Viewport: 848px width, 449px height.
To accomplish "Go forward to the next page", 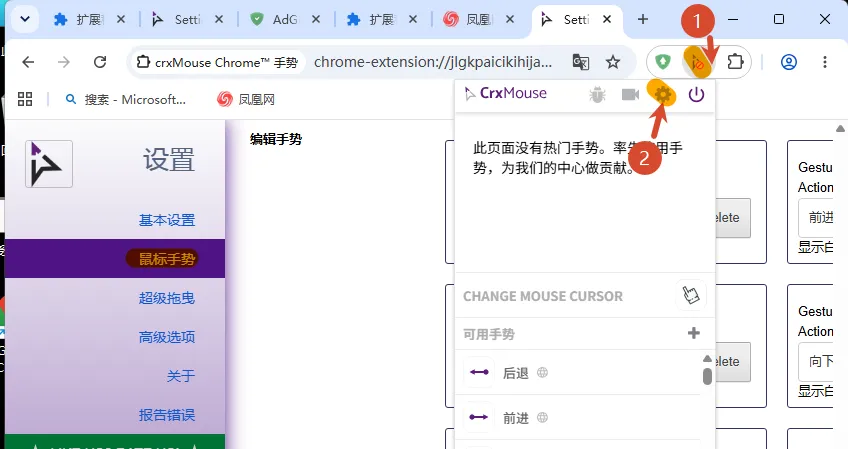I will pos(64,62).
